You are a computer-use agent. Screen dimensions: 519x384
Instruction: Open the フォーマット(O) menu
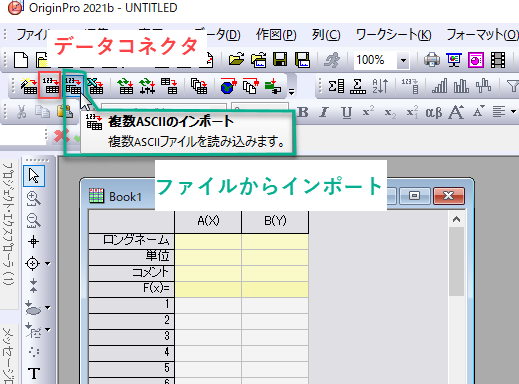point(482,35)
